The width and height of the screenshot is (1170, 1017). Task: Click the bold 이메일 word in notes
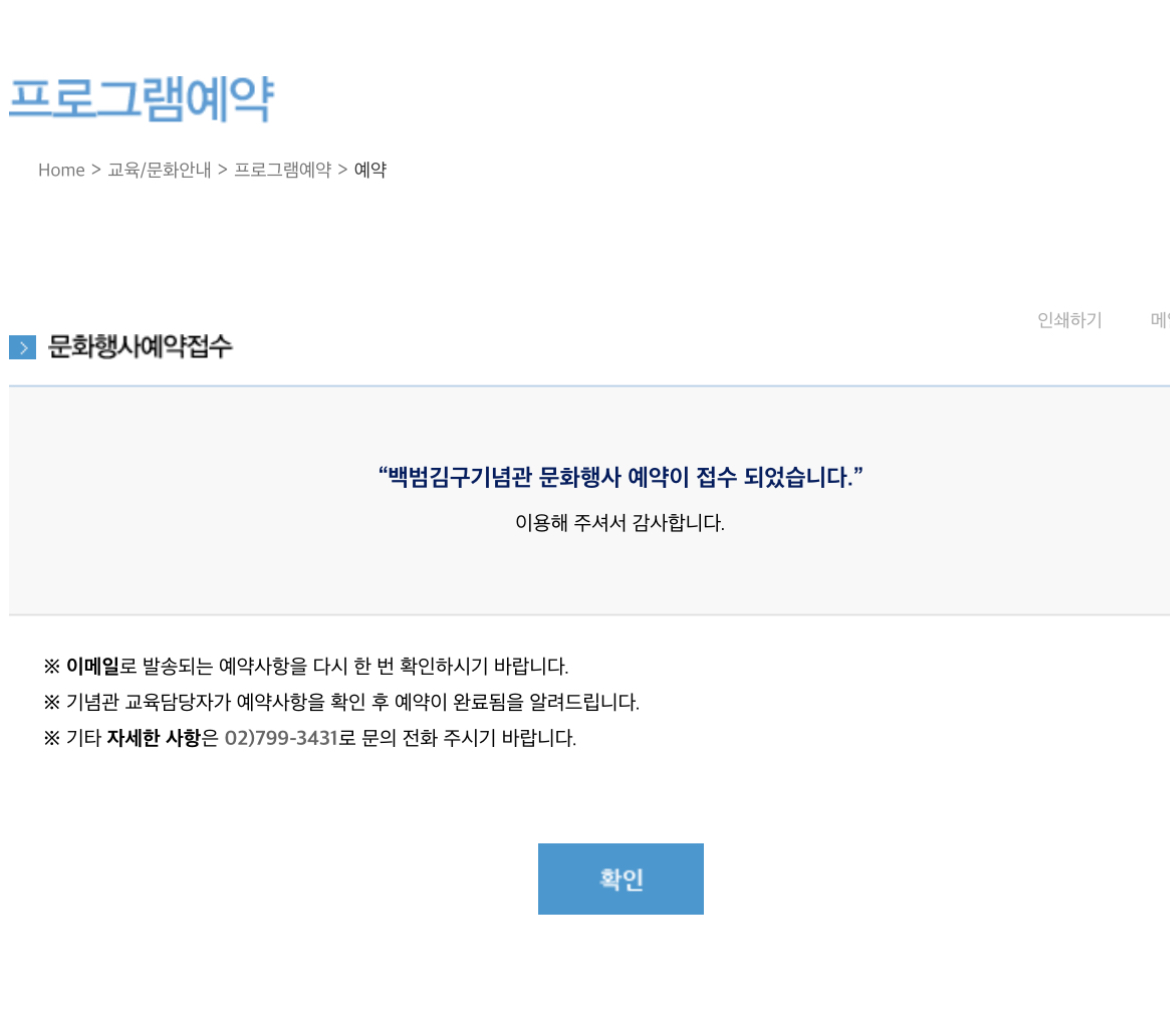point(92,666)
